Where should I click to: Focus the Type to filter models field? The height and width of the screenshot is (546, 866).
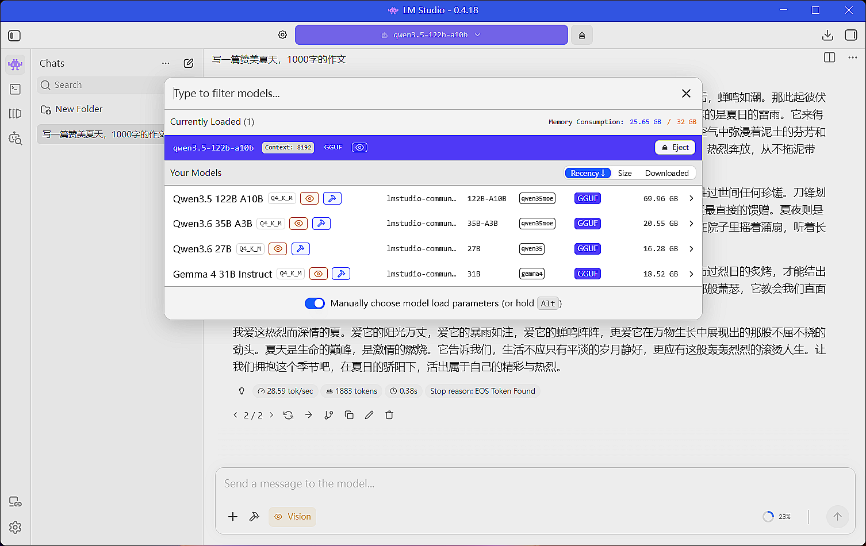[423, 93]
